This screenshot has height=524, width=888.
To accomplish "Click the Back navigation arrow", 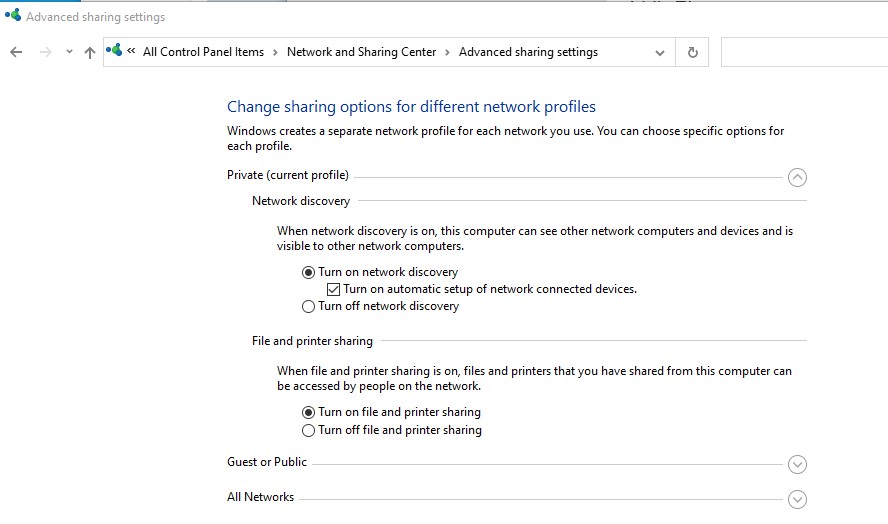I will (16, 53).
